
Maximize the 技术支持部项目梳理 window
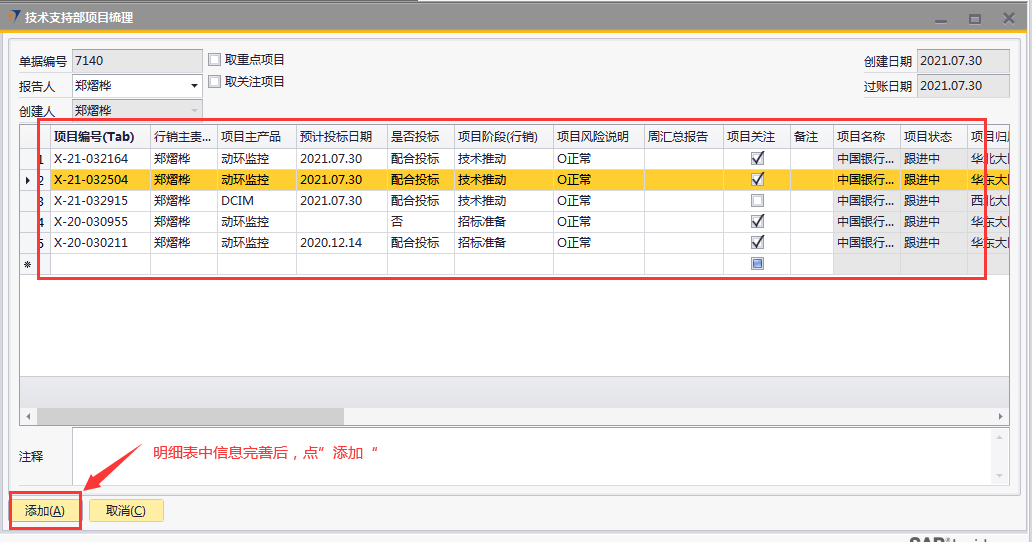[x=974, y=18]
